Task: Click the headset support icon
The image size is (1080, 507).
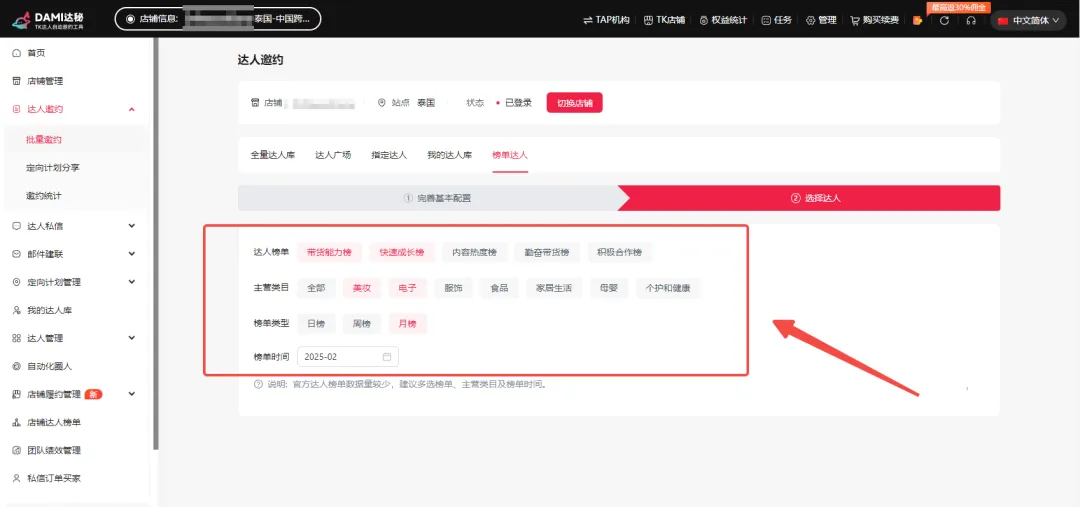Action: [971, 21]
